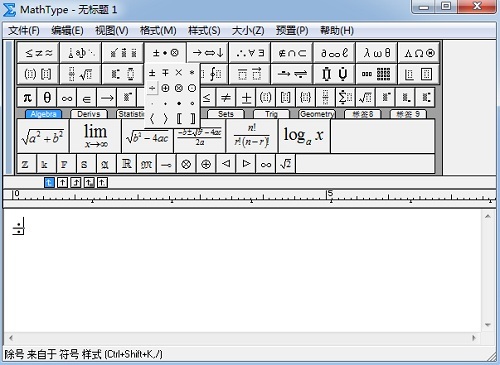Expand the spaces and ellipses palette

point(81,53)
